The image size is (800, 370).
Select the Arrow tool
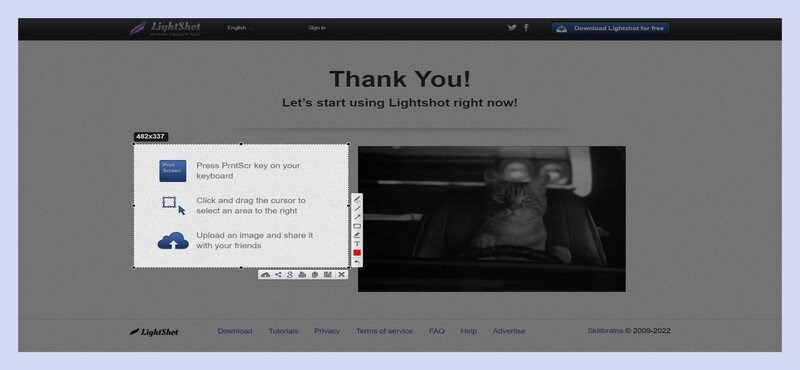(357, 217)
